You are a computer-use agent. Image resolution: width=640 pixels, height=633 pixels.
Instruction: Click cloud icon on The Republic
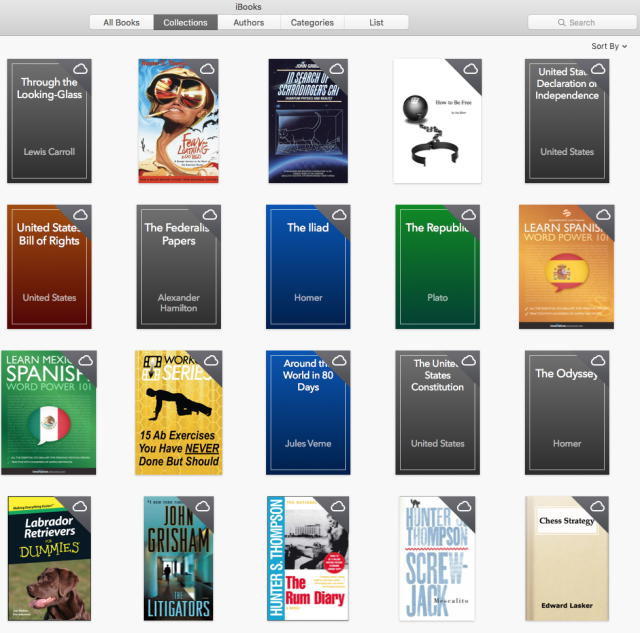tap(469, 214)
